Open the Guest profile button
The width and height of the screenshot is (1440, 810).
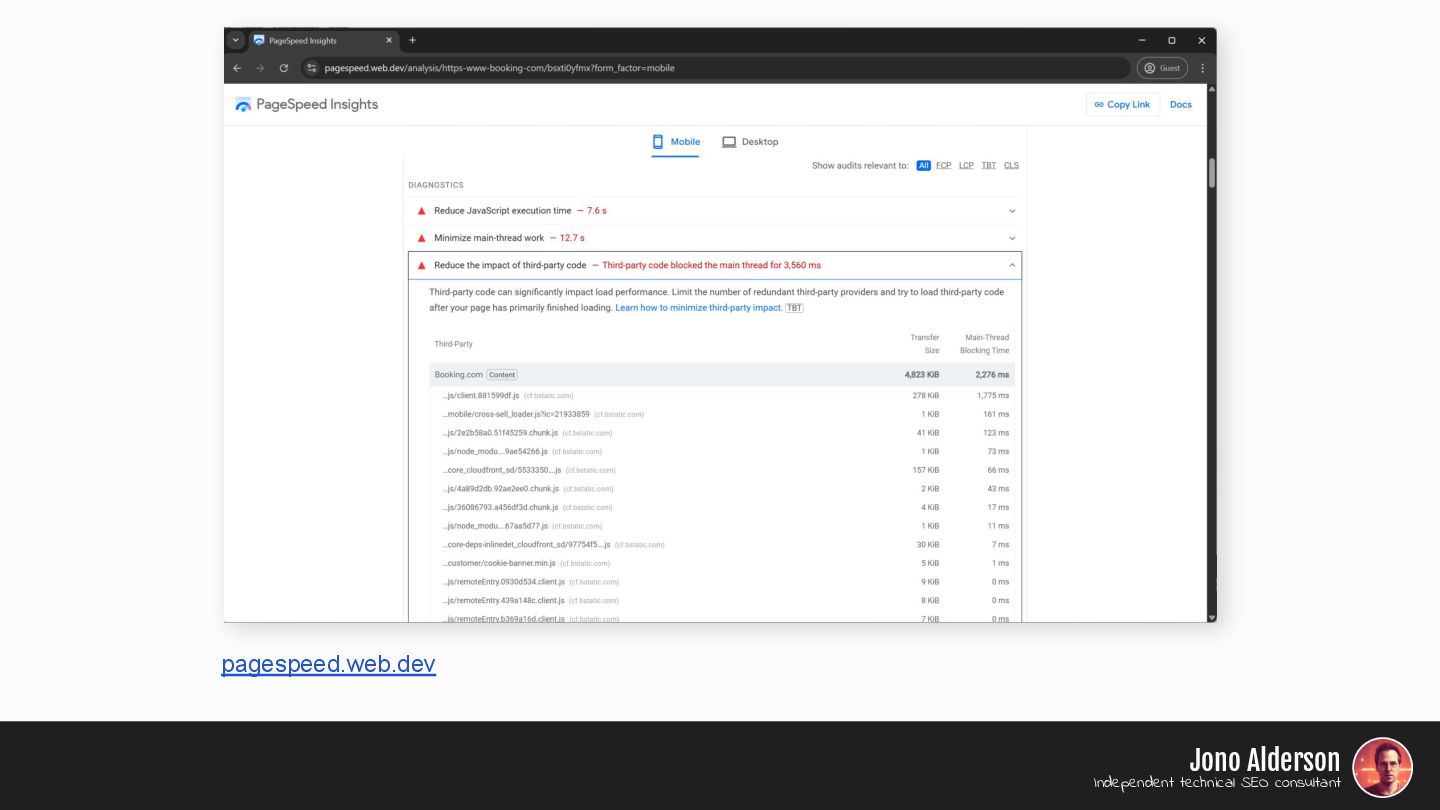tap(1162, 68)
